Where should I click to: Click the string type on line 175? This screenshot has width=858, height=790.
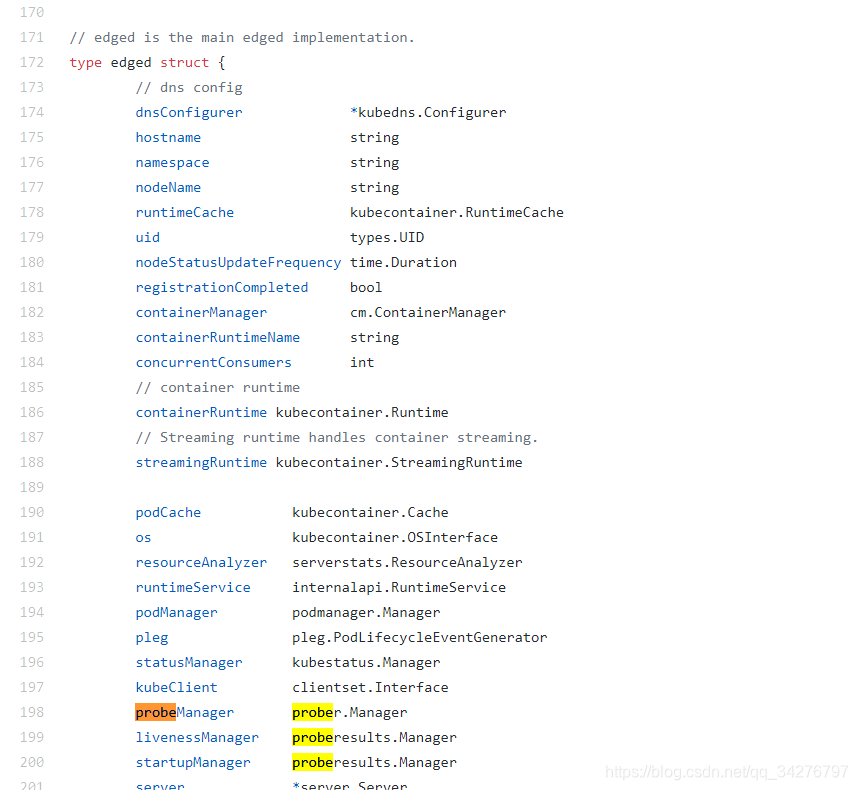(374, 138)
